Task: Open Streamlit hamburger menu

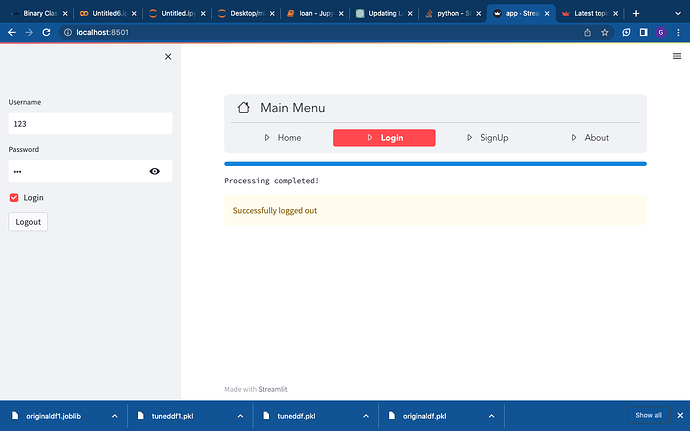Action: click(677, 56)
